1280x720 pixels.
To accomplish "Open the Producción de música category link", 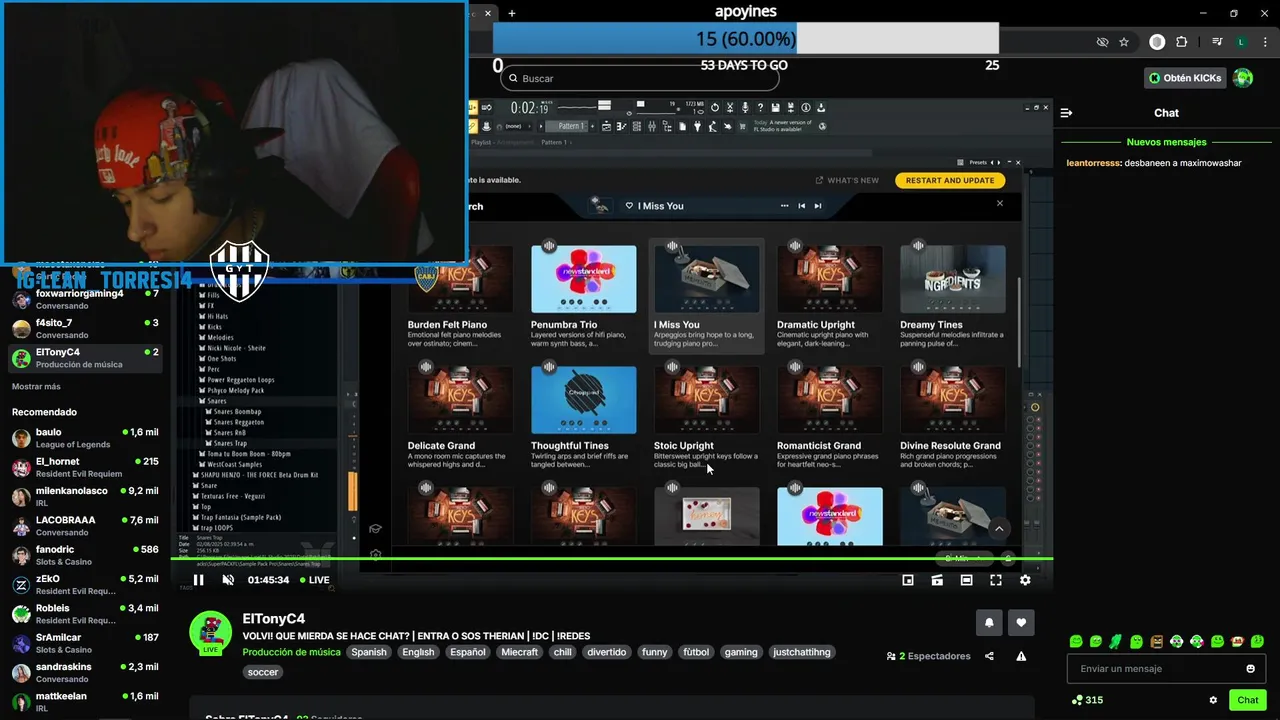I will tap(291, 652).
